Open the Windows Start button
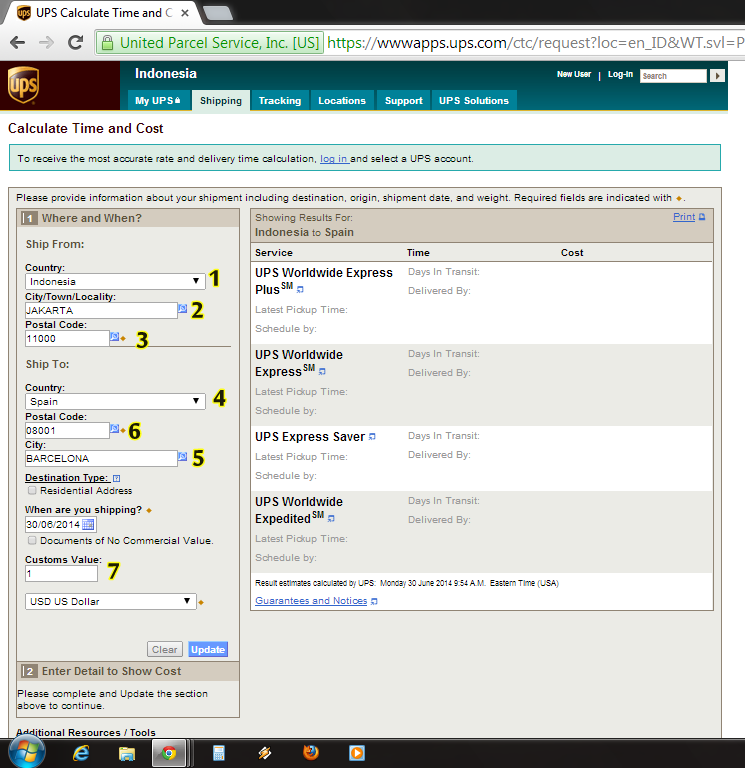 click(27, 752)
